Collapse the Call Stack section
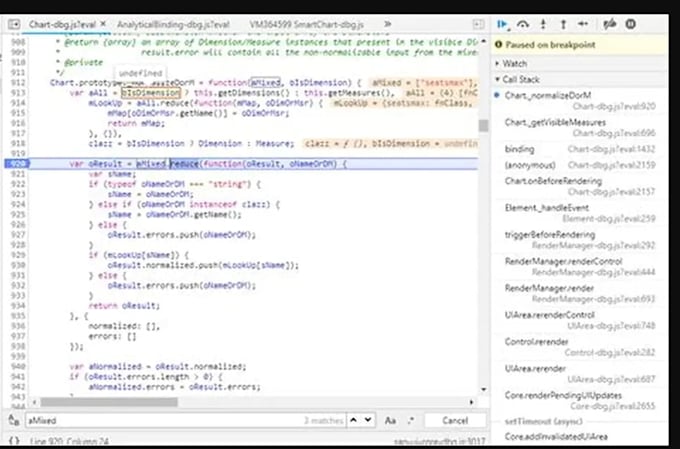This screenshot has width=680, height=449. (580, 79)
